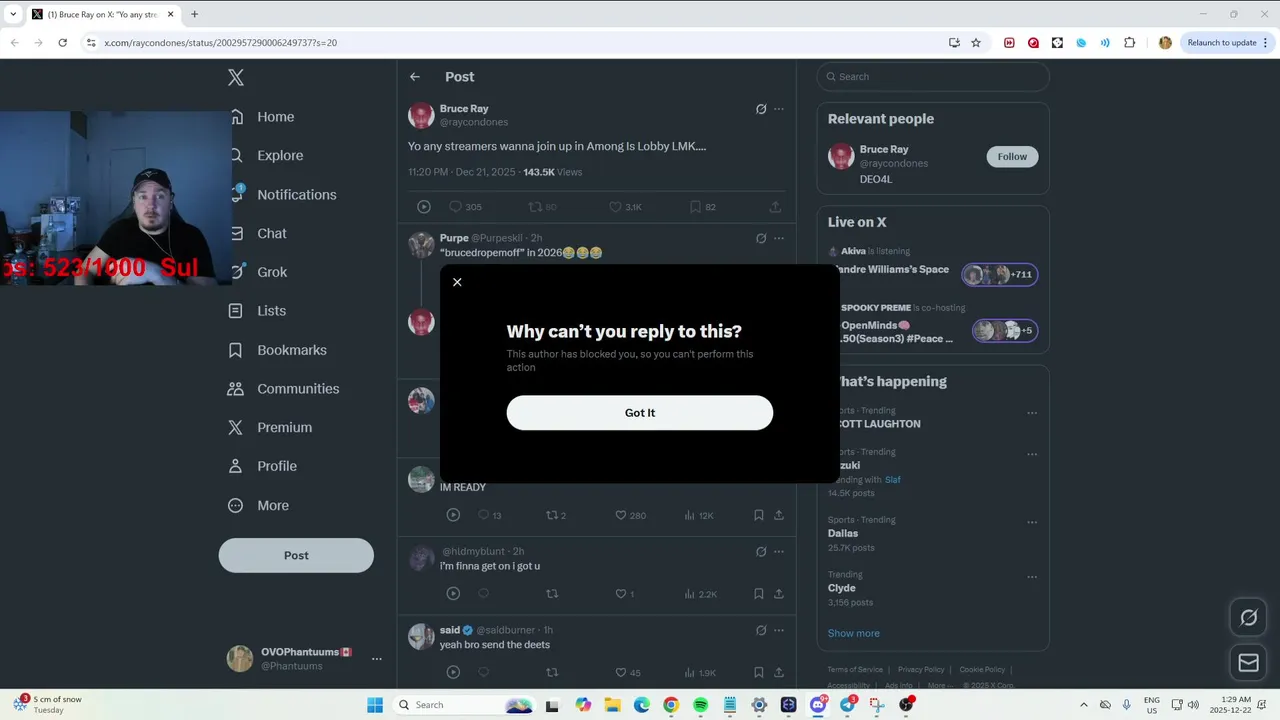Image resolution: width=1280 pixels, height=720 pixels.
Task: Click the reply icon showing 305
Action: tap(455, 207)
